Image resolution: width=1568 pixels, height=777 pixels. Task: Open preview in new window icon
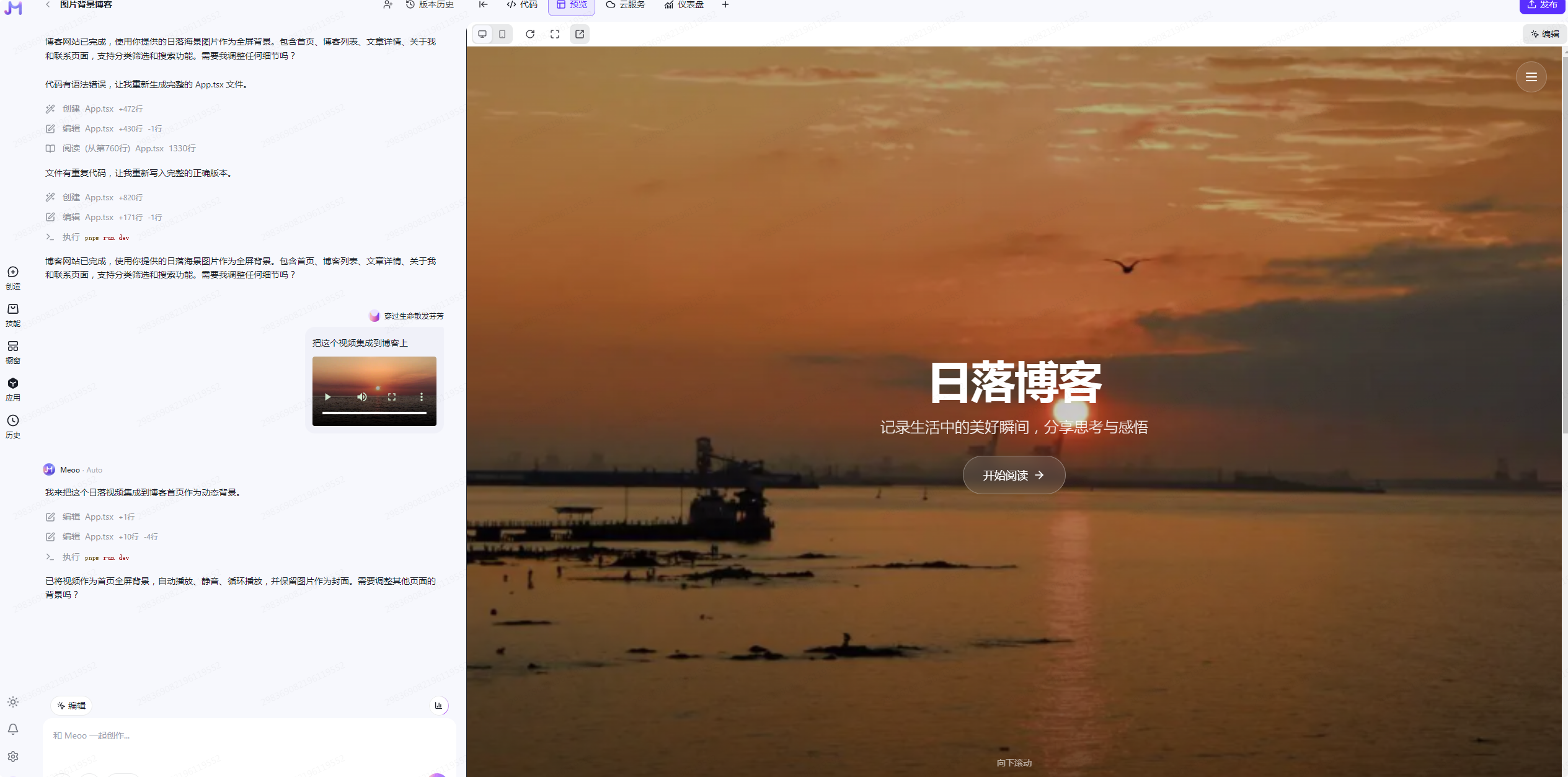coord(579,34)
